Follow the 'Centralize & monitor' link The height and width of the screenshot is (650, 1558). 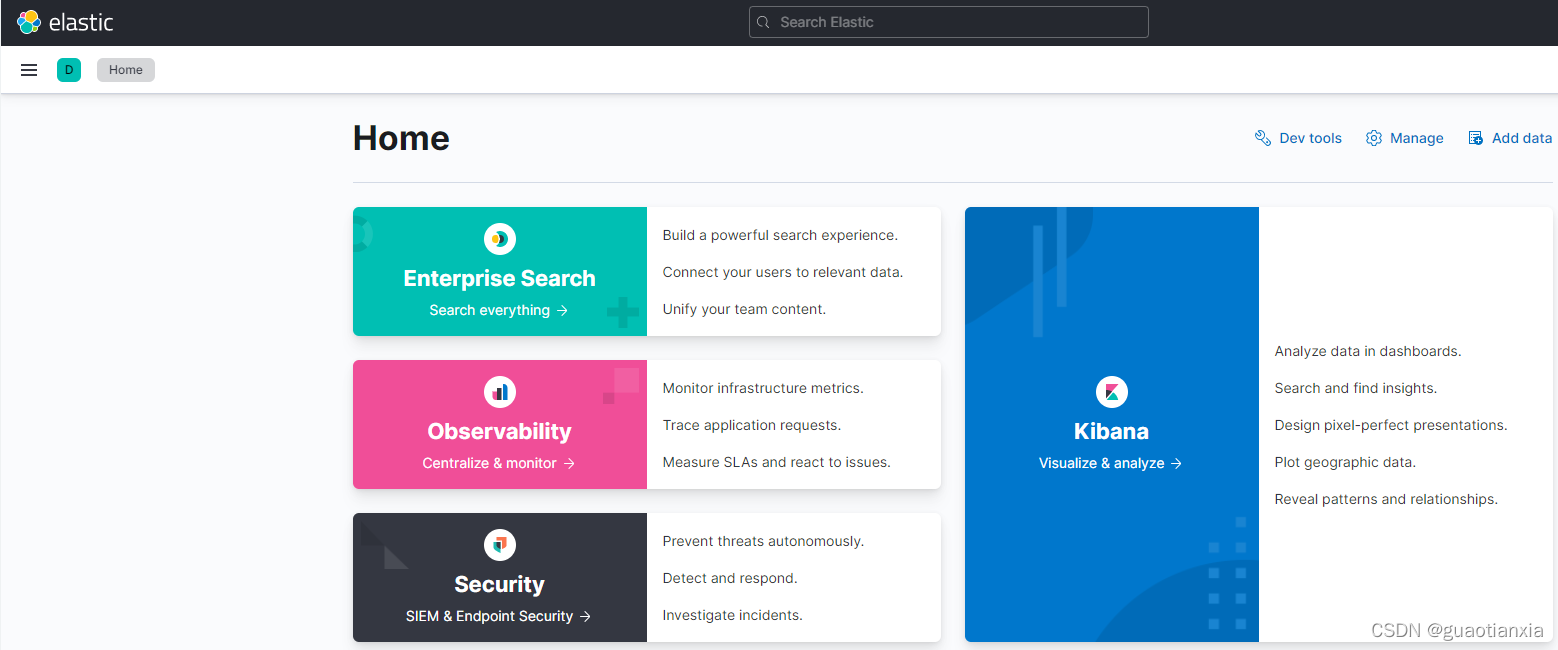499,463
